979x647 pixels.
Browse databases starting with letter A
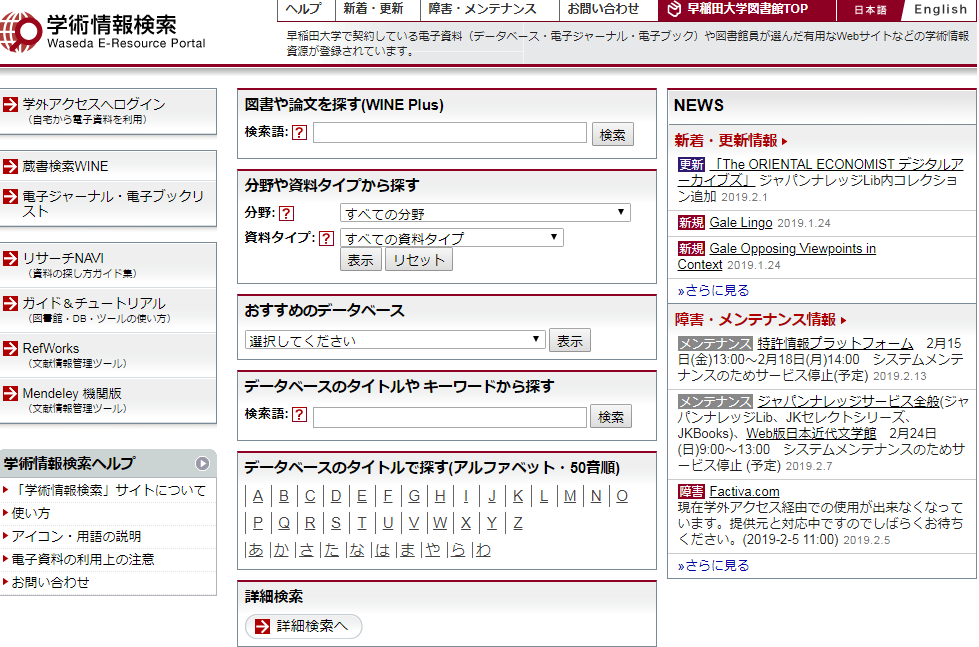pos(258,496)
